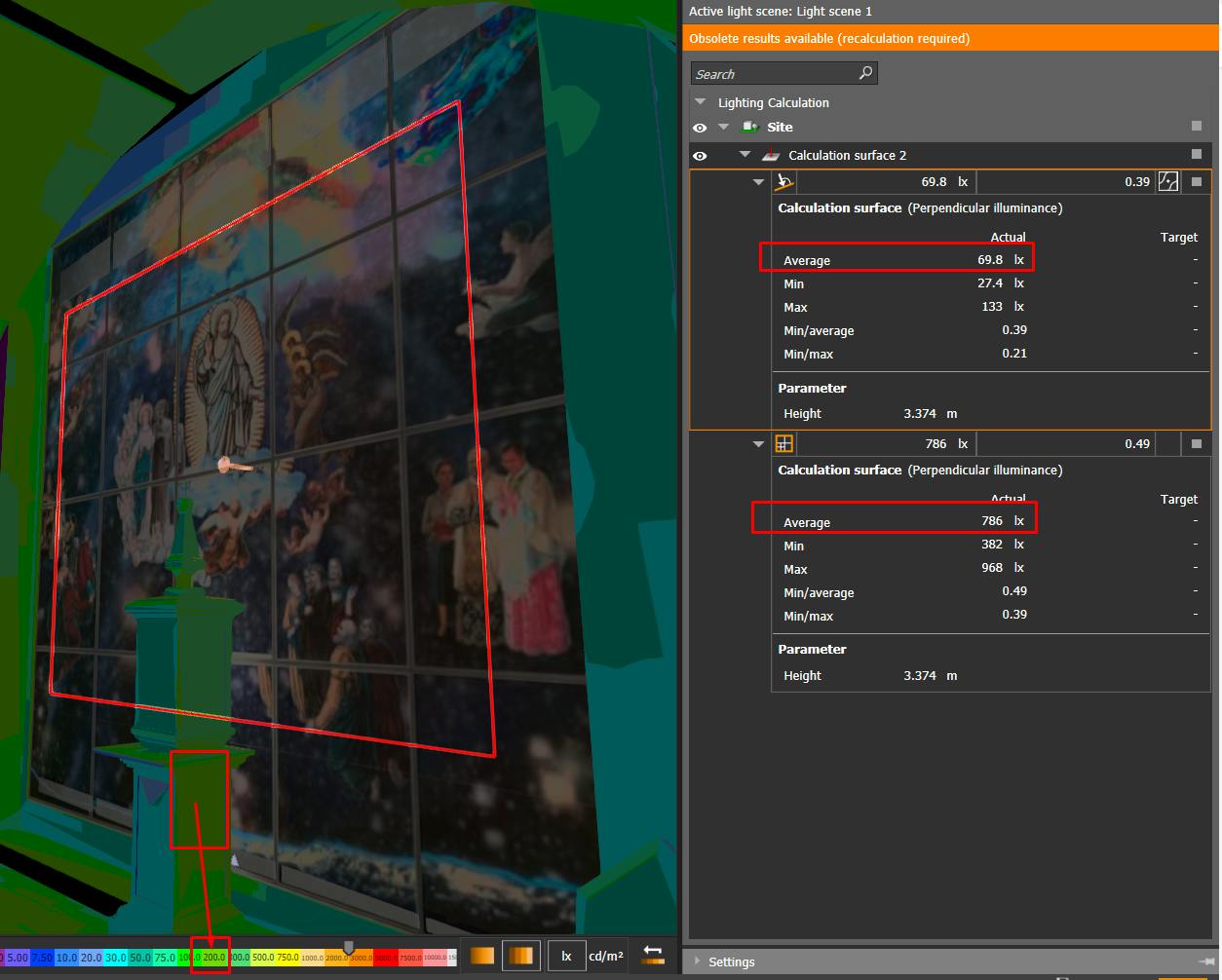1222x980 pixels.
Task: Switch units to cd/m²
Action: tap(606, 956)
